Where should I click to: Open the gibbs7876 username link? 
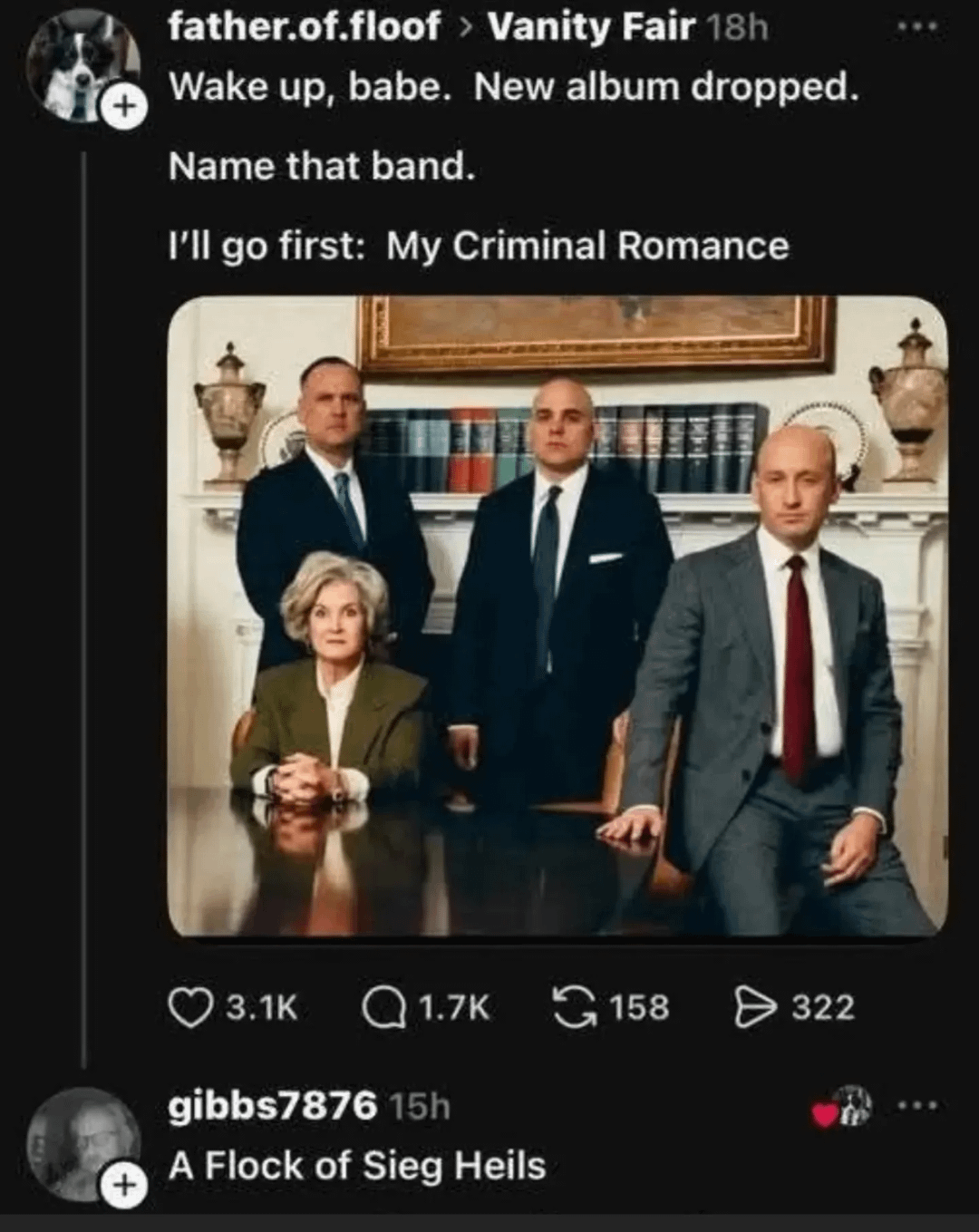click(272, 1106)
